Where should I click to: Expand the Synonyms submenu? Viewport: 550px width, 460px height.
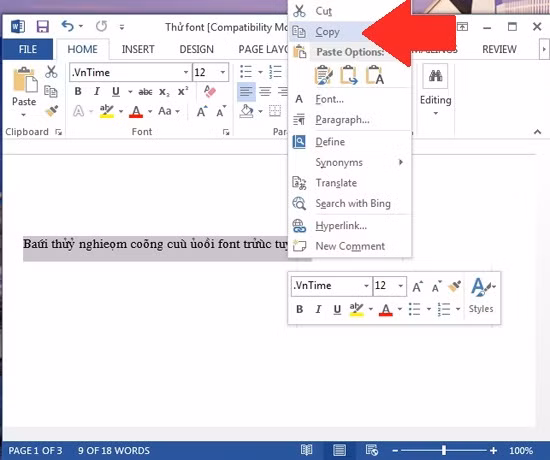[350, 162]
